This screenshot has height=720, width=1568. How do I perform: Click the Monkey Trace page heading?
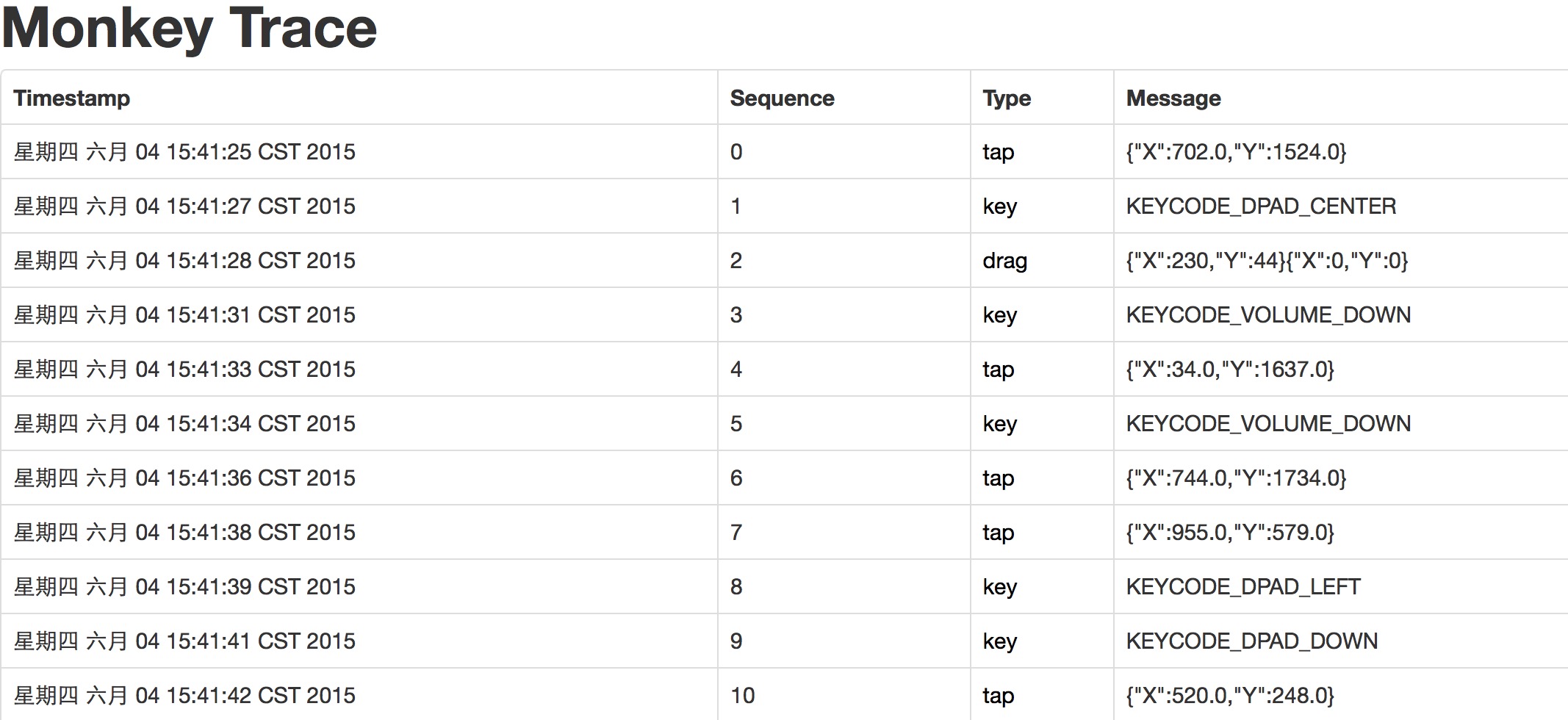click(x=190, y=28)
